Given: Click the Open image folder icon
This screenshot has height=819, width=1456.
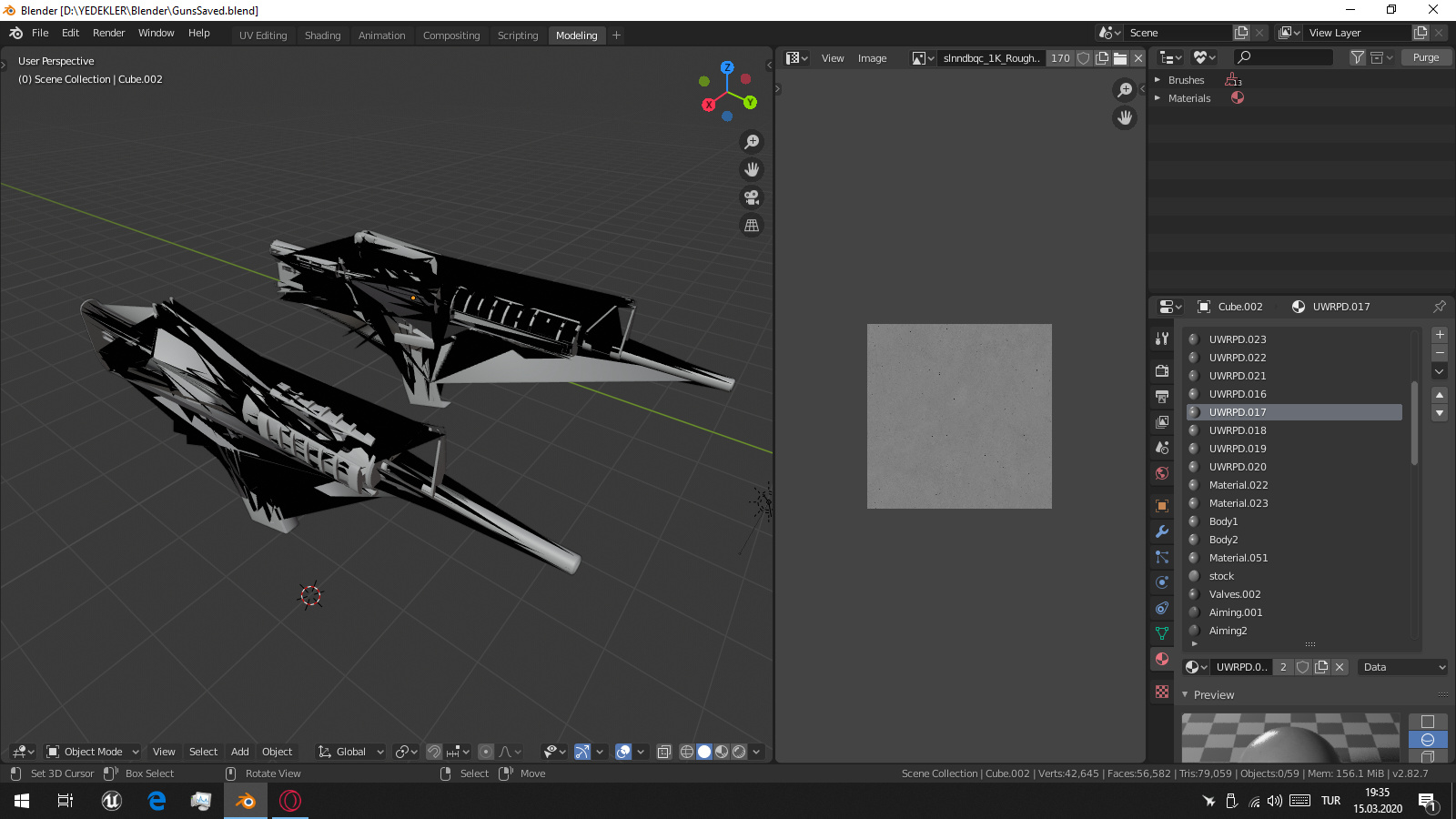Looking at the screenshot, I should (1120, 58).
